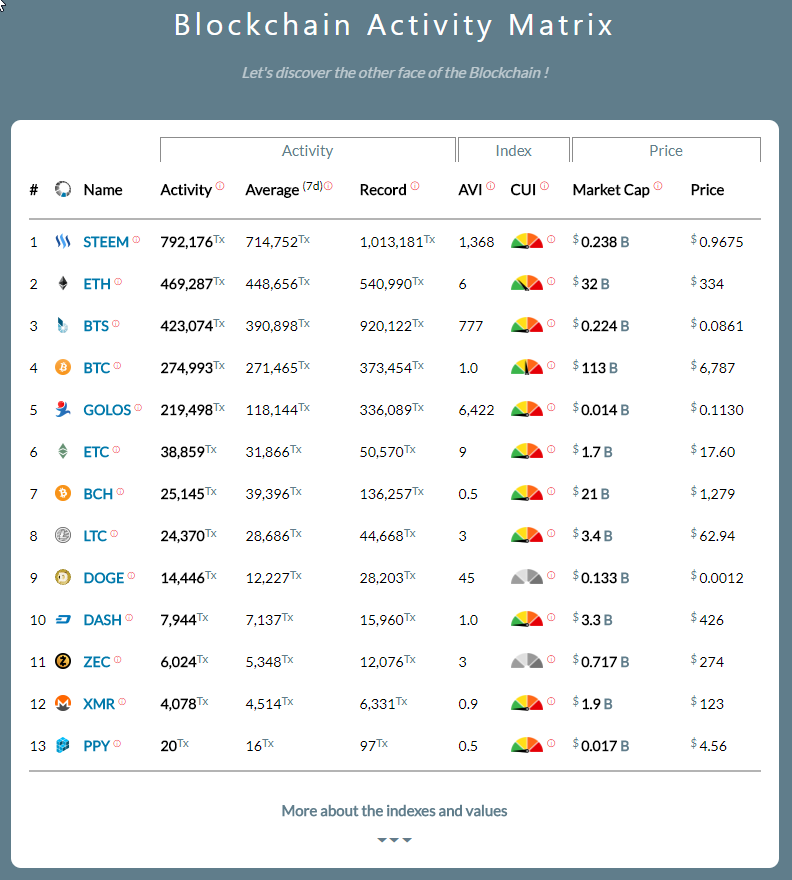Image resolution: width=792 pixels, height=880 pixels.
Task: Sort by the Price column header
Action: tap(707, 190)
